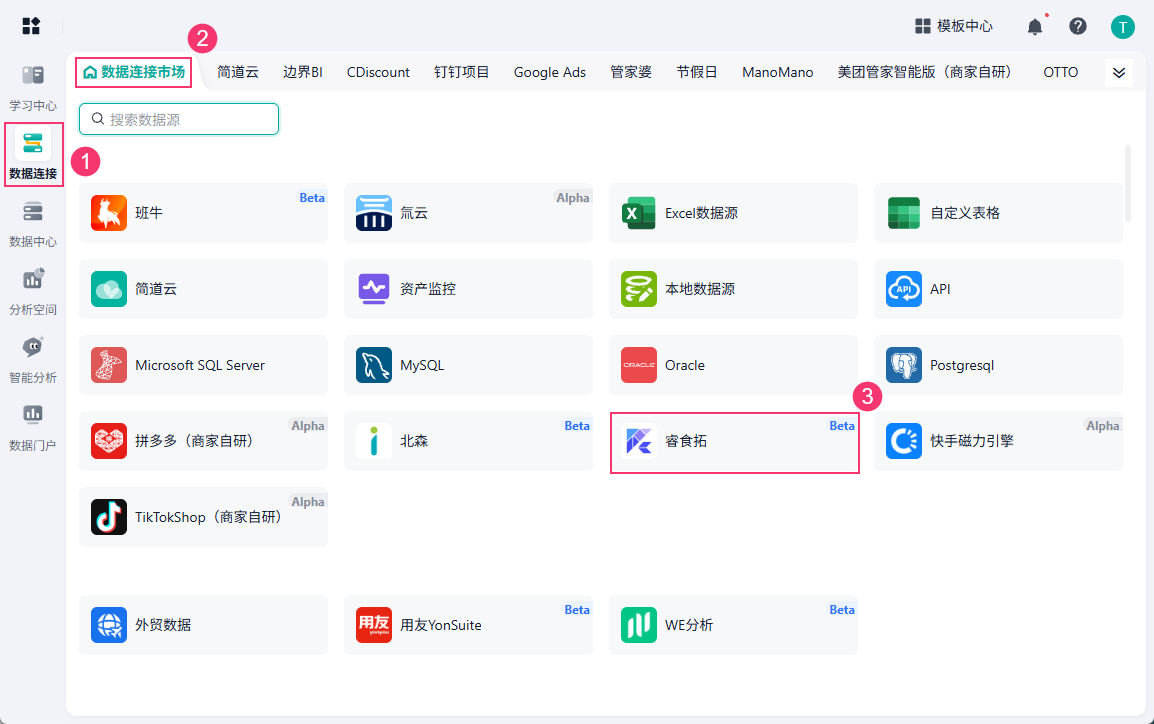Click the WE分析 green icon

[x=639, y=625]
